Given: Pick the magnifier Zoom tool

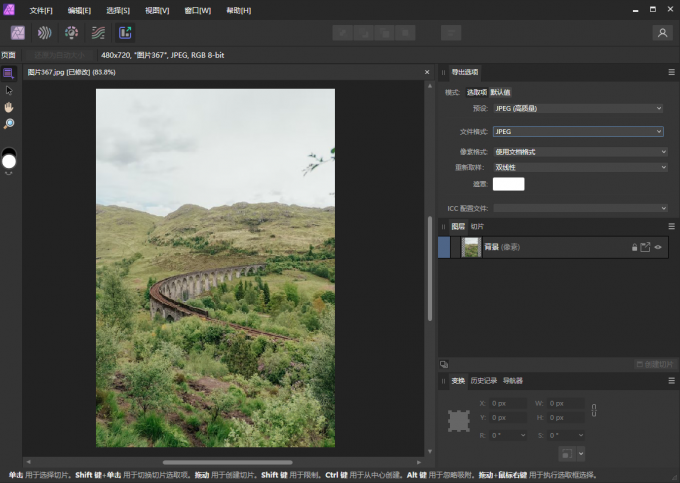Looking at the screenshot, I should pyautogui.click(x=9, y=124).
